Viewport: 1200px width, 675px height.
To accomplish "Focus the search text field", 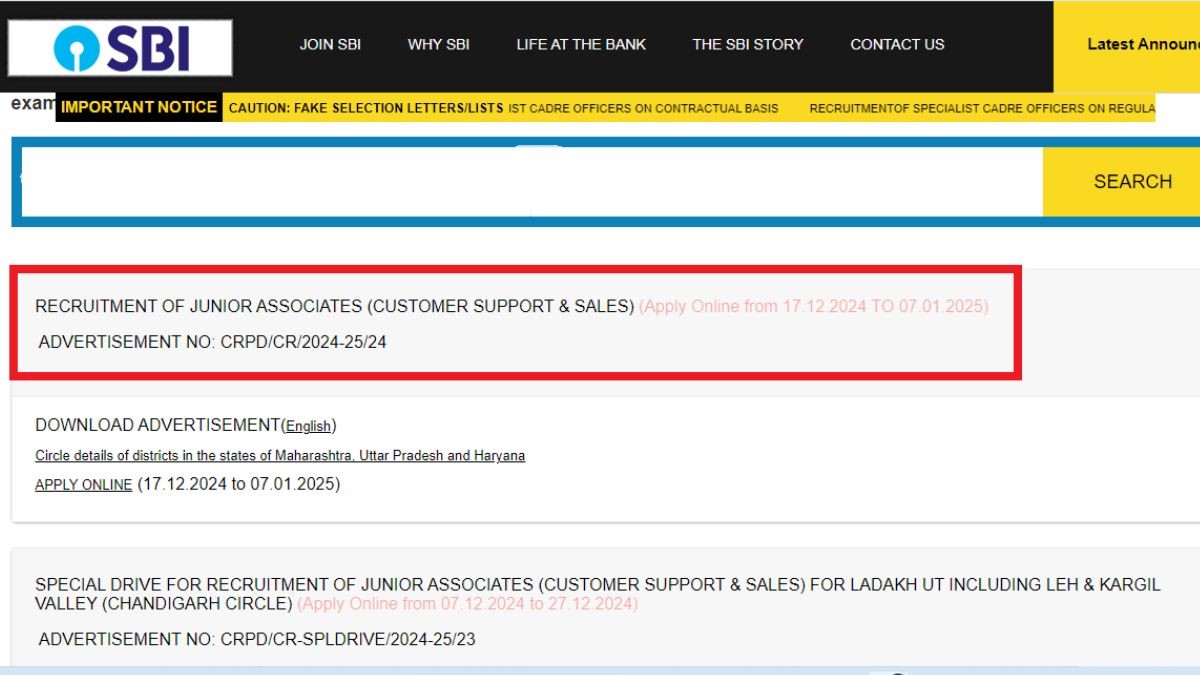I will pyautogui.click(x=530, y=182).
